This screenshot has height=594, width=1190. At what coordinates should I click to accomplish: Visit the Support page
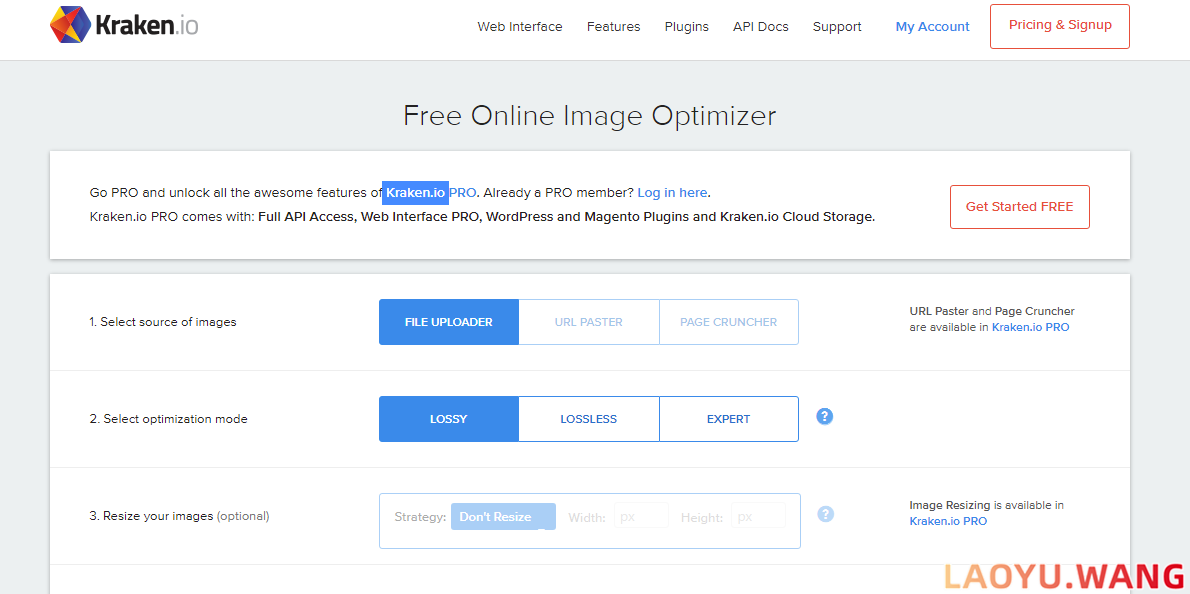(x=837, y=27)
